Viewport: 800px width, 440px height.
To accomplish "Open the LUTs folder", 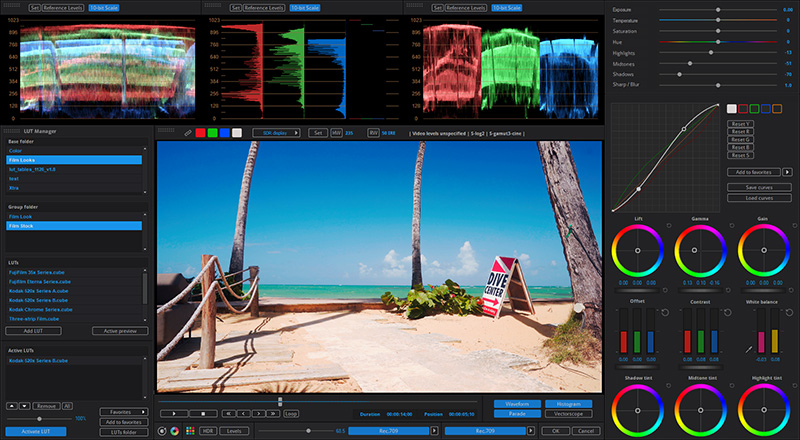I will point(123,432).
